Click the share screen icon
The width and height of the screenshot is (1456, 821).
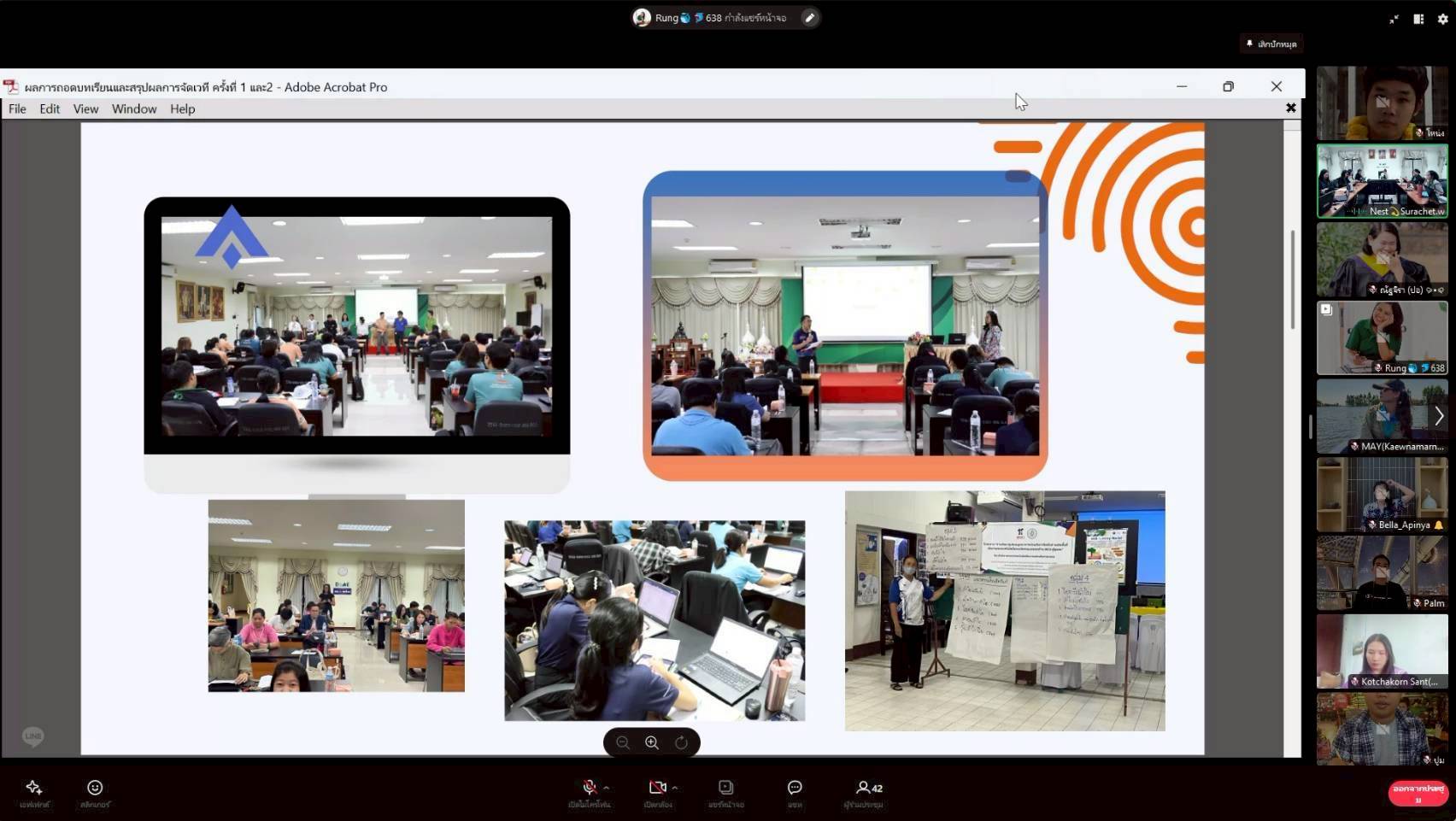(725, 788)
